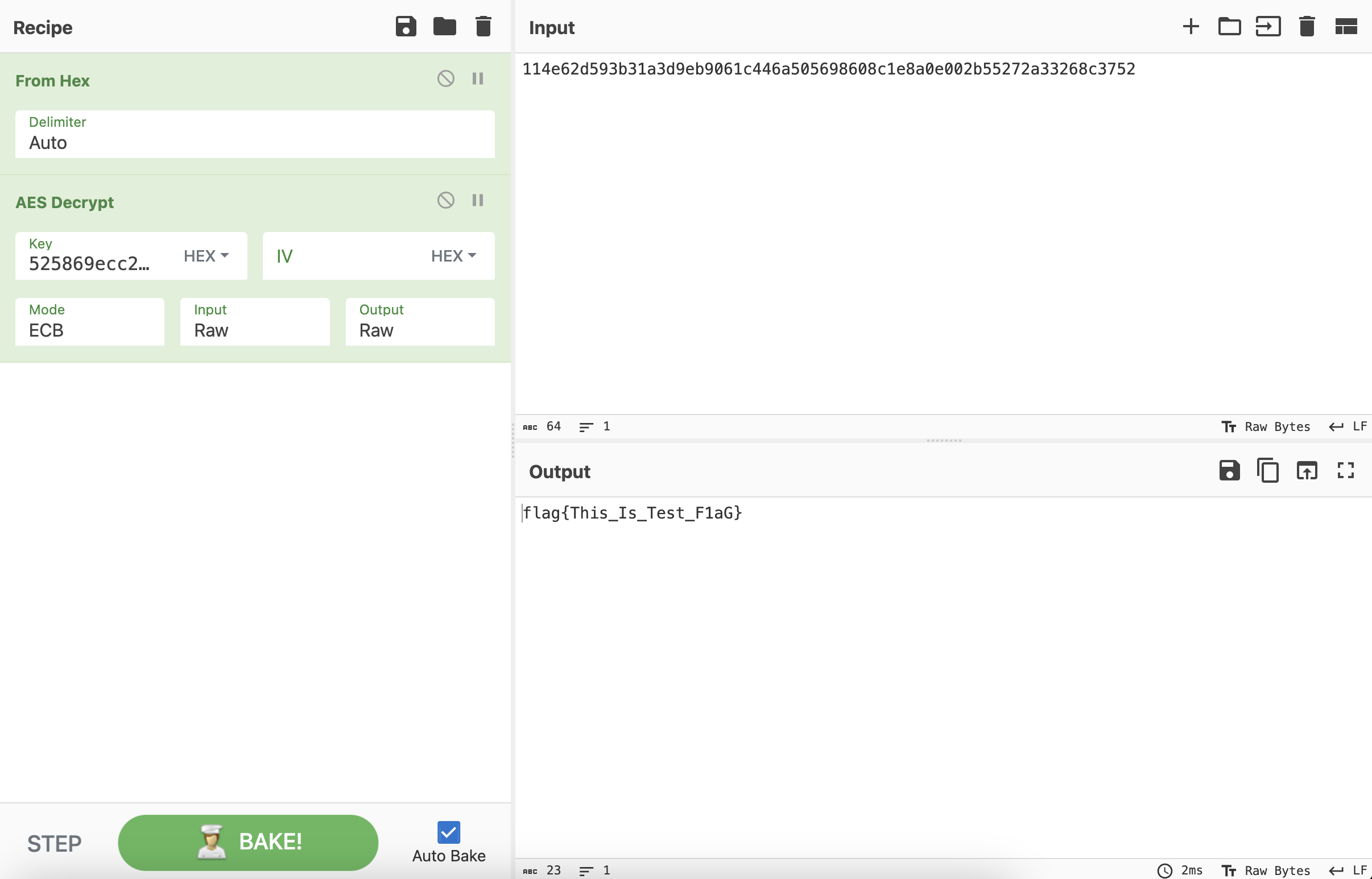This screenshot has height=879, width=1372.
Task: Change output character encoding Raw Bytes
Action: (1266, 870)
